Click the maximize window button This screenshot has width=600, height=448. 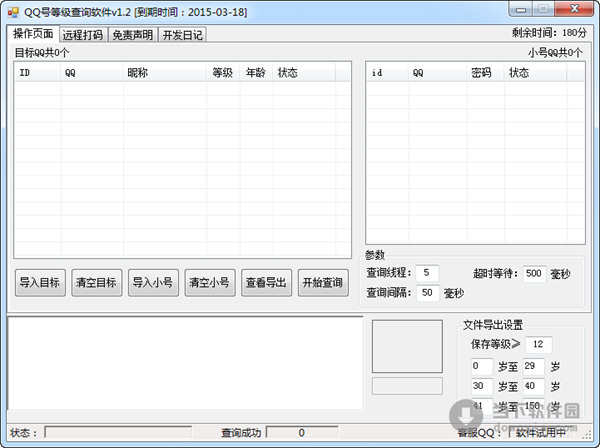coord(543,9)
